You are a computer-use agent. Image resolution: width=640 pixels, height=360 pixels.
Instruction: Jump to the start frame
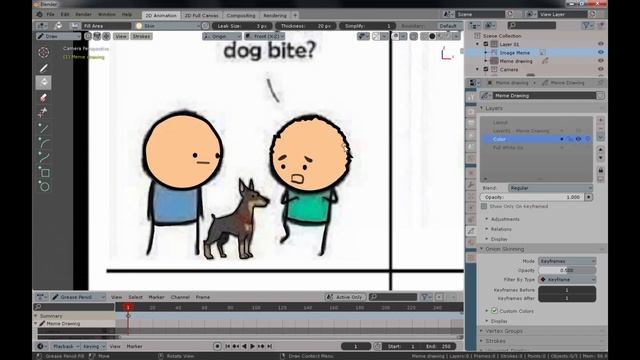point(227,346)
